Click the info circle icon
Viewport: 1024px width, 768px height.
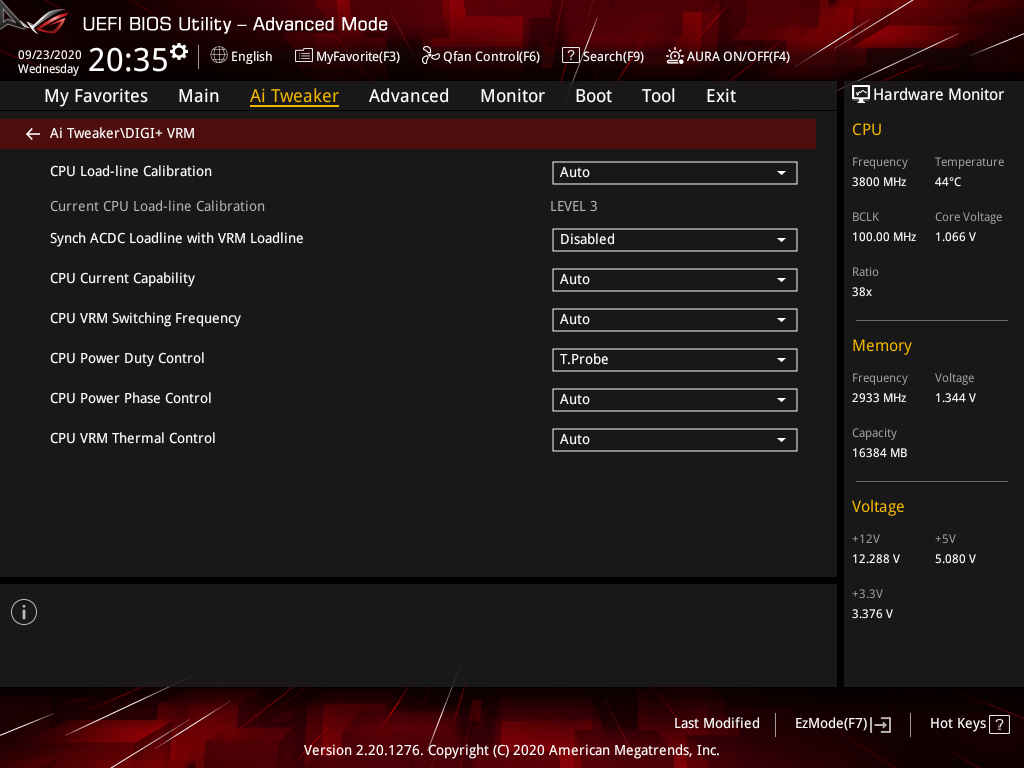pos(24,612)
